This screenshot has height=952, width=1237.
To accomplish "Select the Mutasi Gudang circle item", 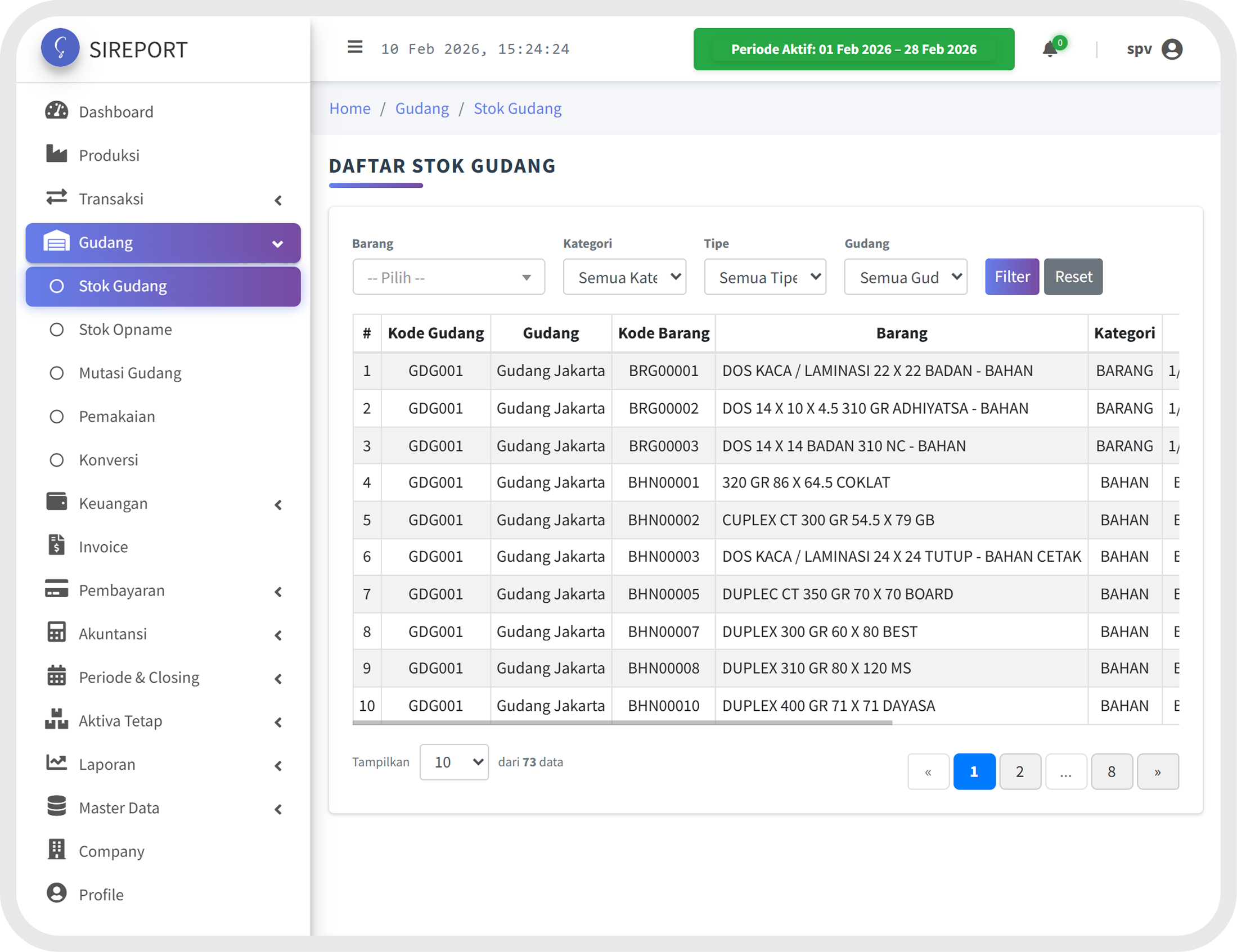I will click(x=57, y=373).
